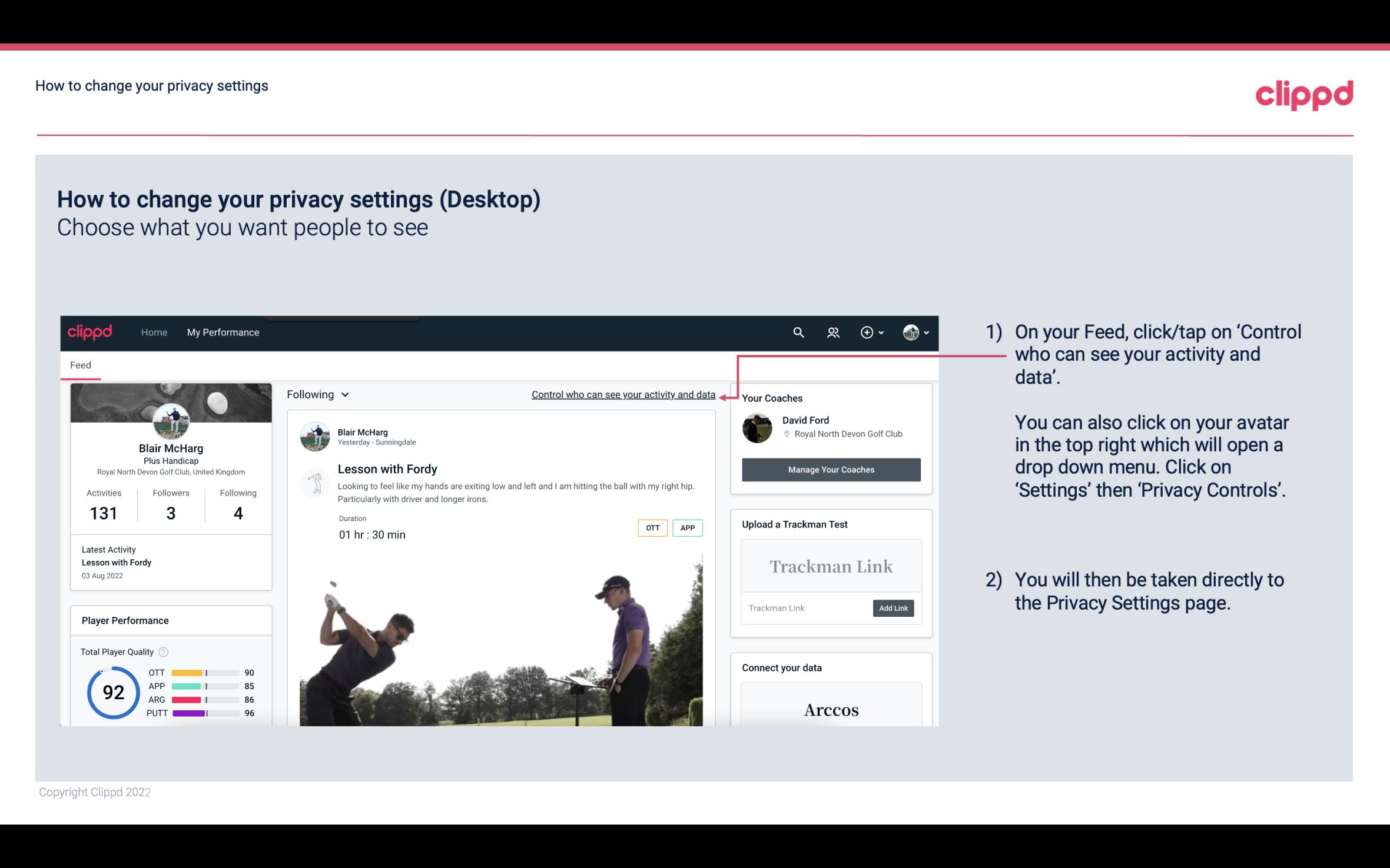This screenshot has height=868, width=1390.
Task: Click the APP performance tag icon
Action: 688,528
